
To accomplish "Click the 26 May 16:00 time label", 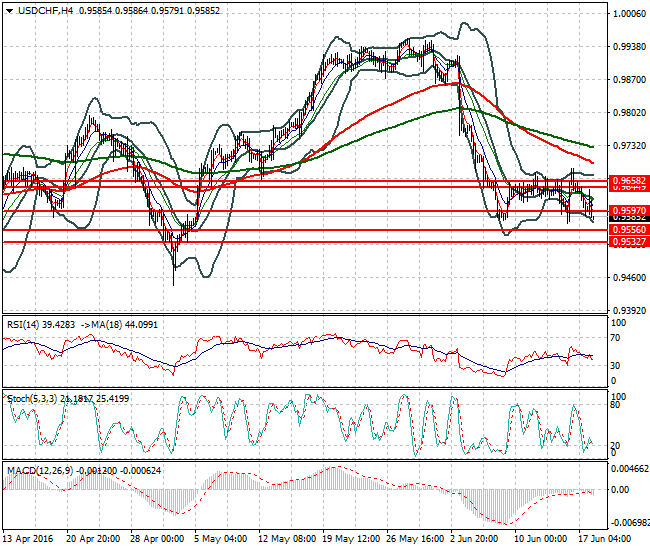I will pos(415,539).
